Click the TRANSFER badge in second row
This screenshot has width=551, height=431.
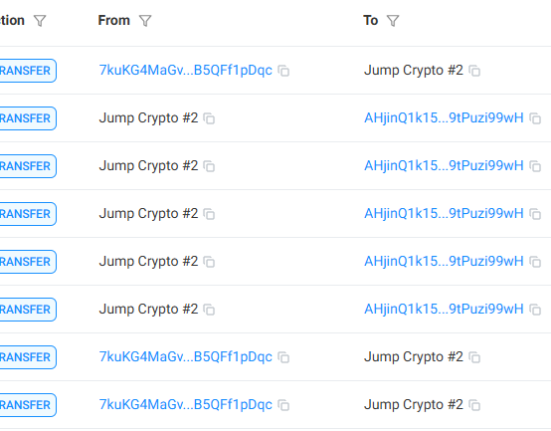28,118
